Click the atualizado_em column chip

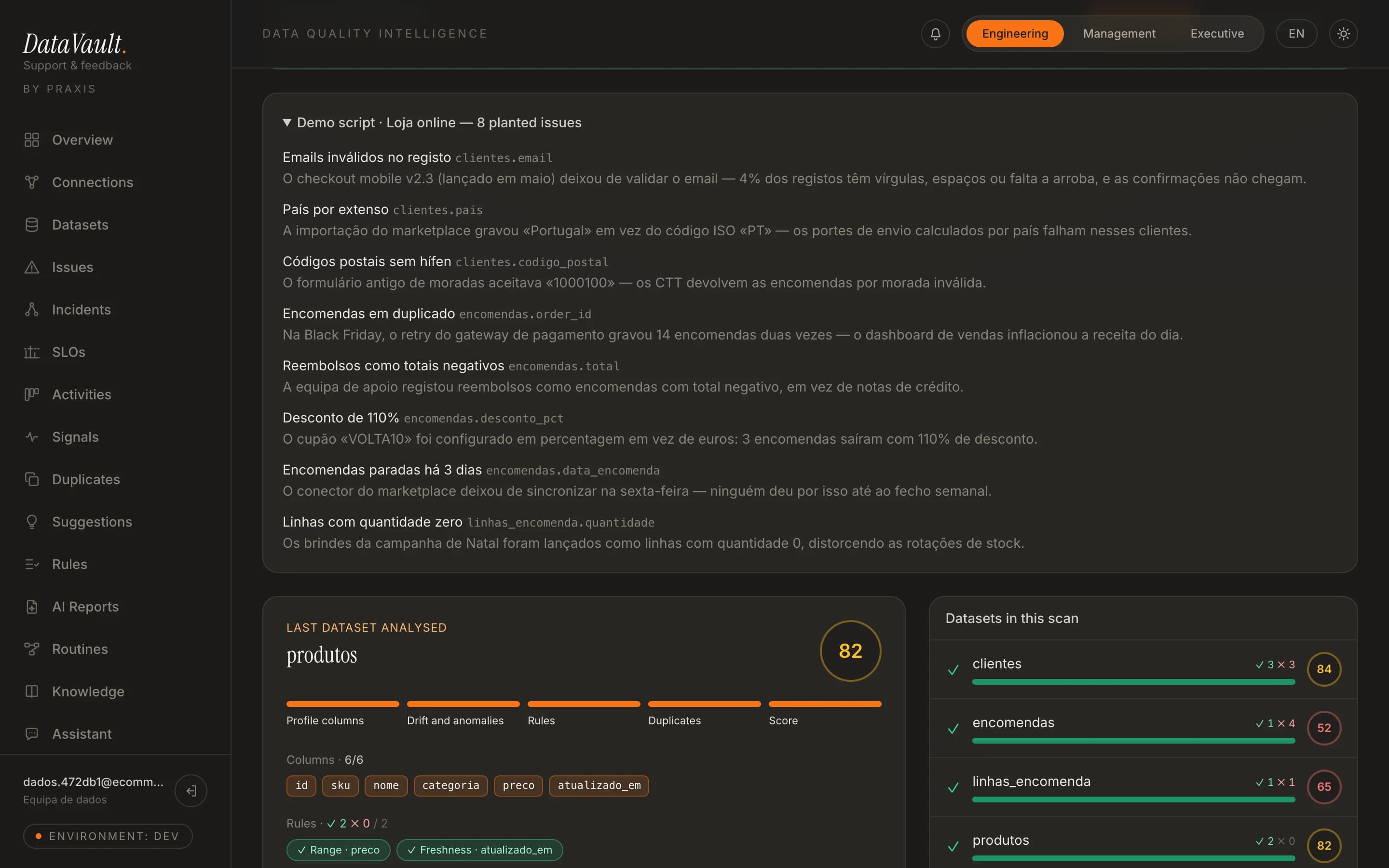(x=599, y=786)
